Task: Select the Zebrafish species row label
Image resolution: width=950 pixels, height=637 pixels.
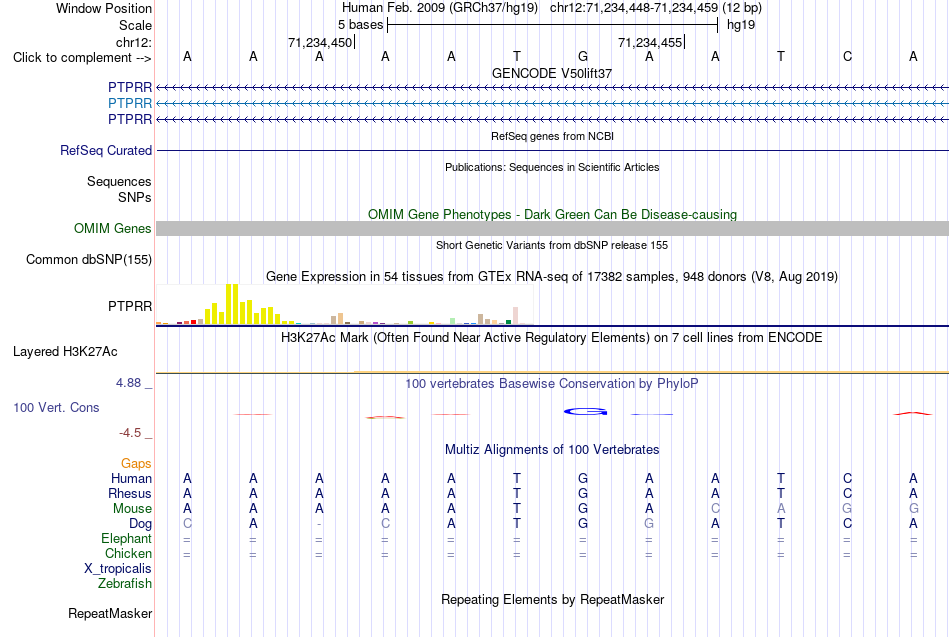Action: click(125, 584)
